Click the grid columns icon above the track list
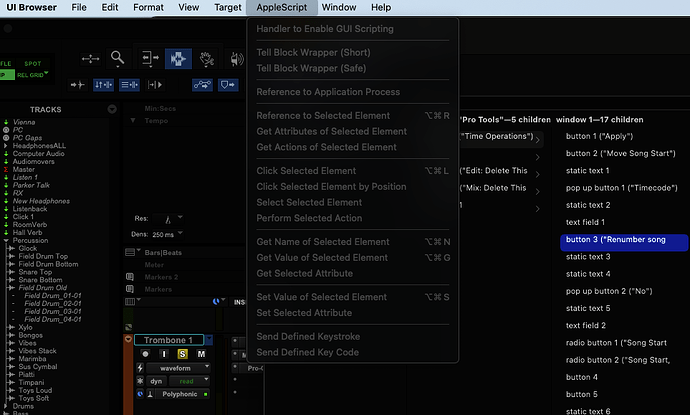Screen dimensions: 690x415 [x=130, y=301]
